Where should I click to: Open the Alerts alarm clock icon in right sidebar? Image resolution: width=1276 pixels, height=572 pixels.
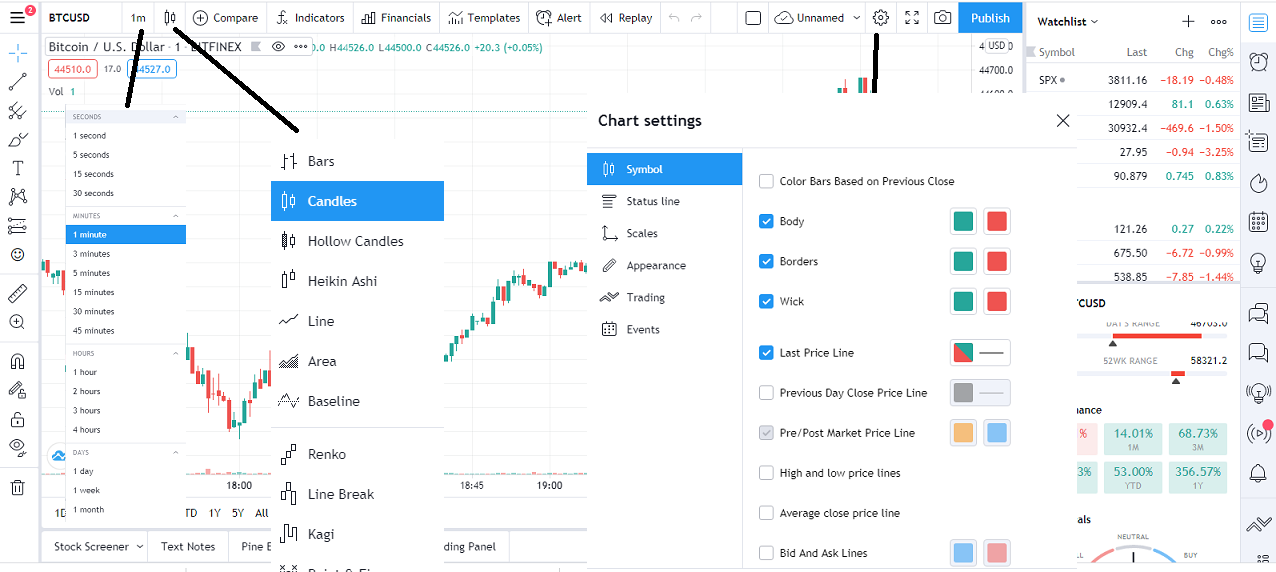tap(1258, 62)
